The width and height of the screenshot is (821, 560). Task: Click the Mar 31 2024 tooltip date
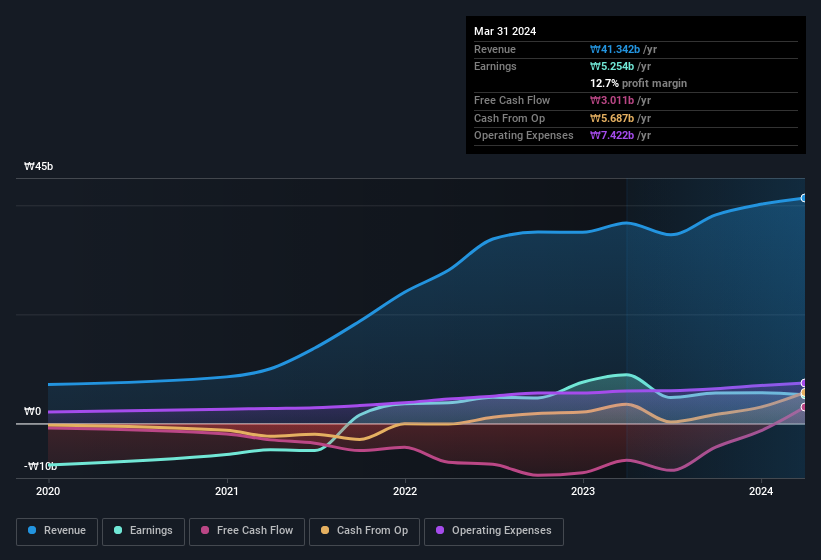505,31
